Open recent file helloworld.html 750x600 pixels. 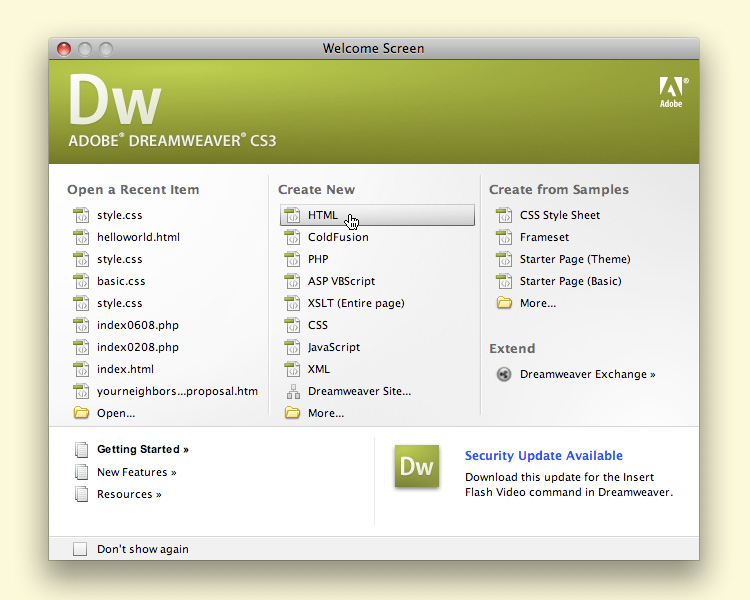coord(138,237)
